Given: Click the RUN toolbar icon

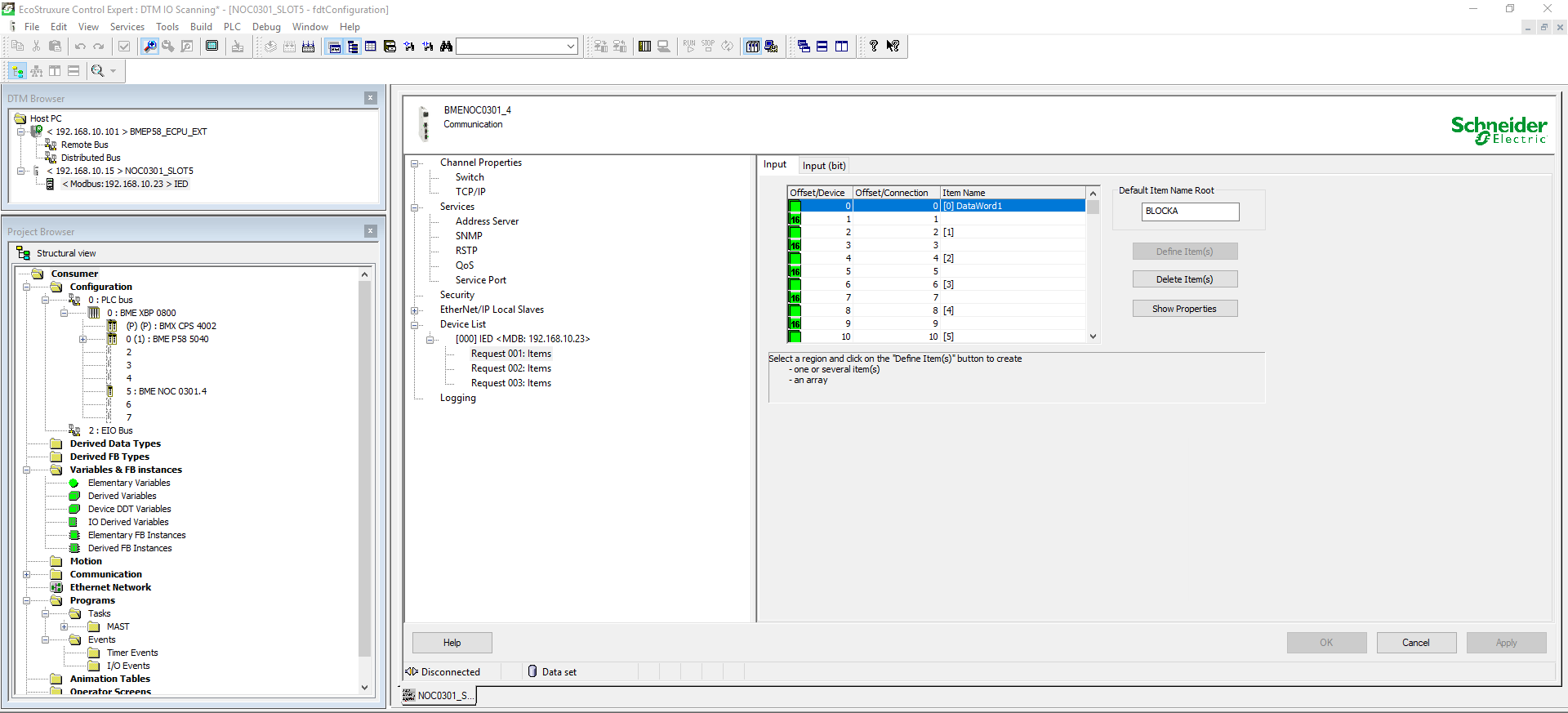Looking at the screenshot, I should [689, 47].
